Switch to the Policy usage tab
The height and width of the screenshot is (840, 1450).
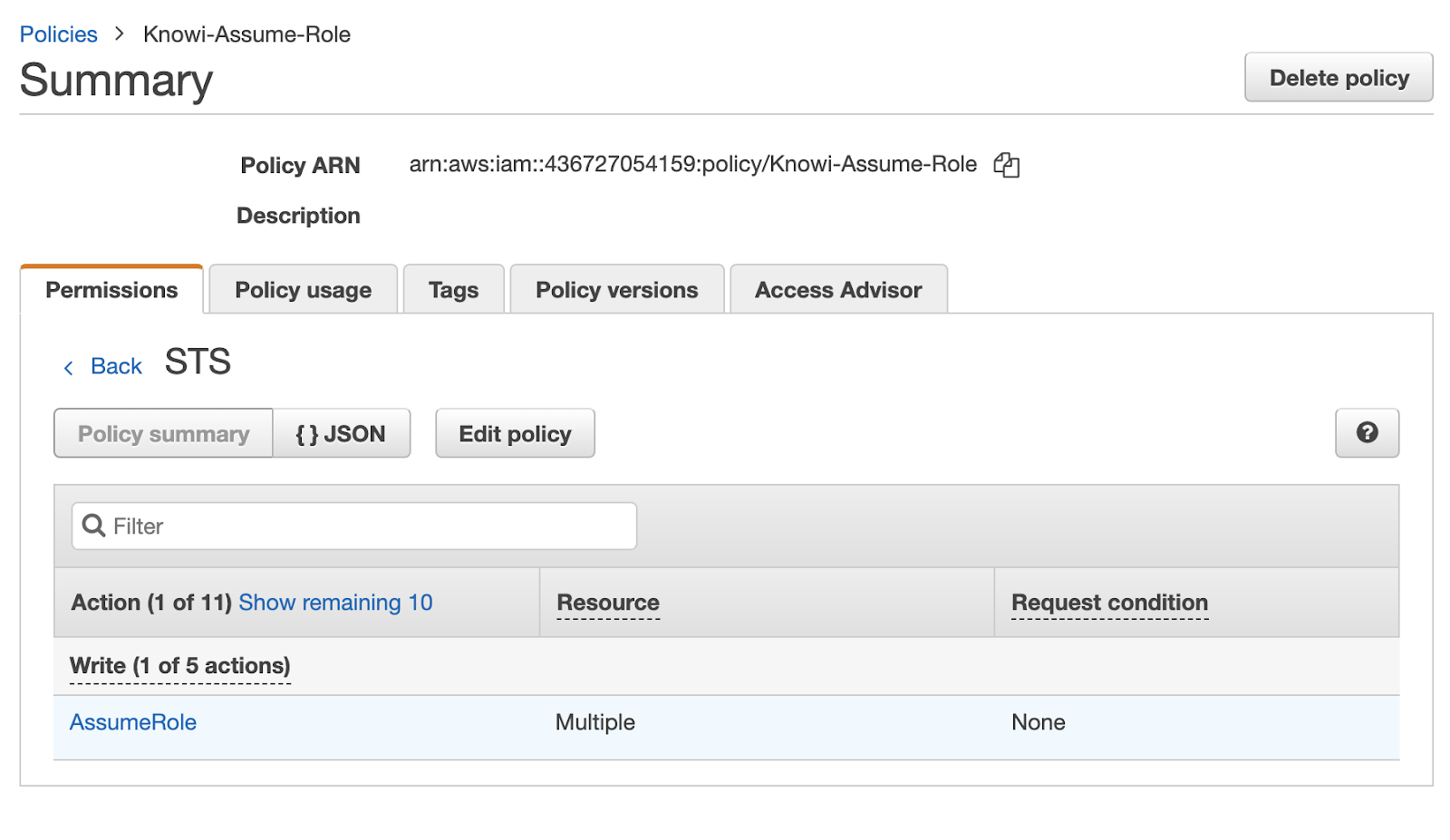point(303,290)
